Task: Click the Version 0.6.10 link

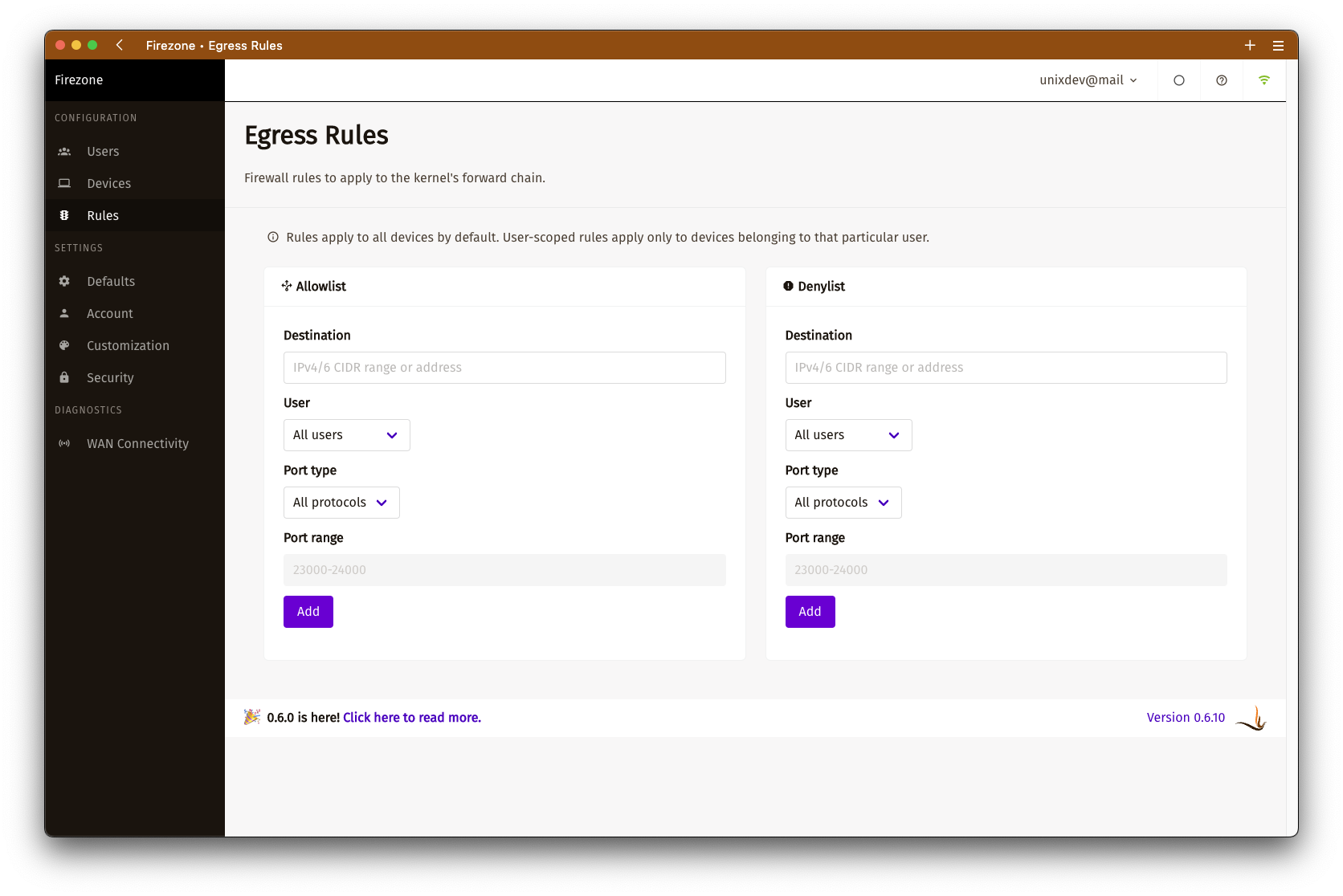Action: click(x=1186, y=718)
